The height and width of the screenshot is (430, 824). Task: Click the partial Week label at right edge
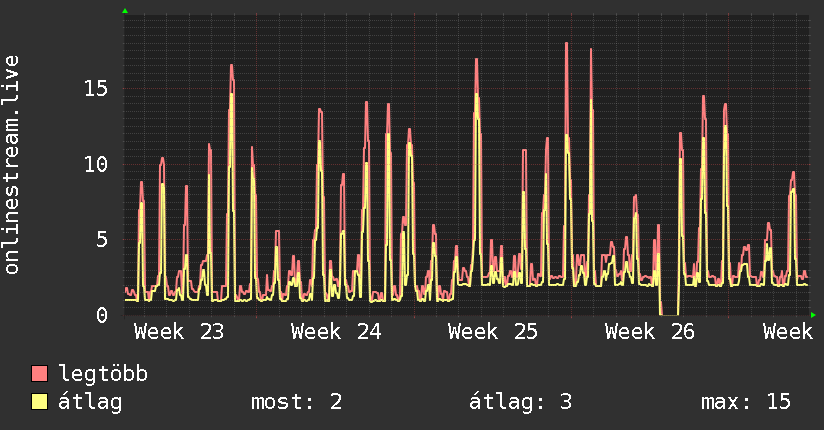(x=788, y=332)
